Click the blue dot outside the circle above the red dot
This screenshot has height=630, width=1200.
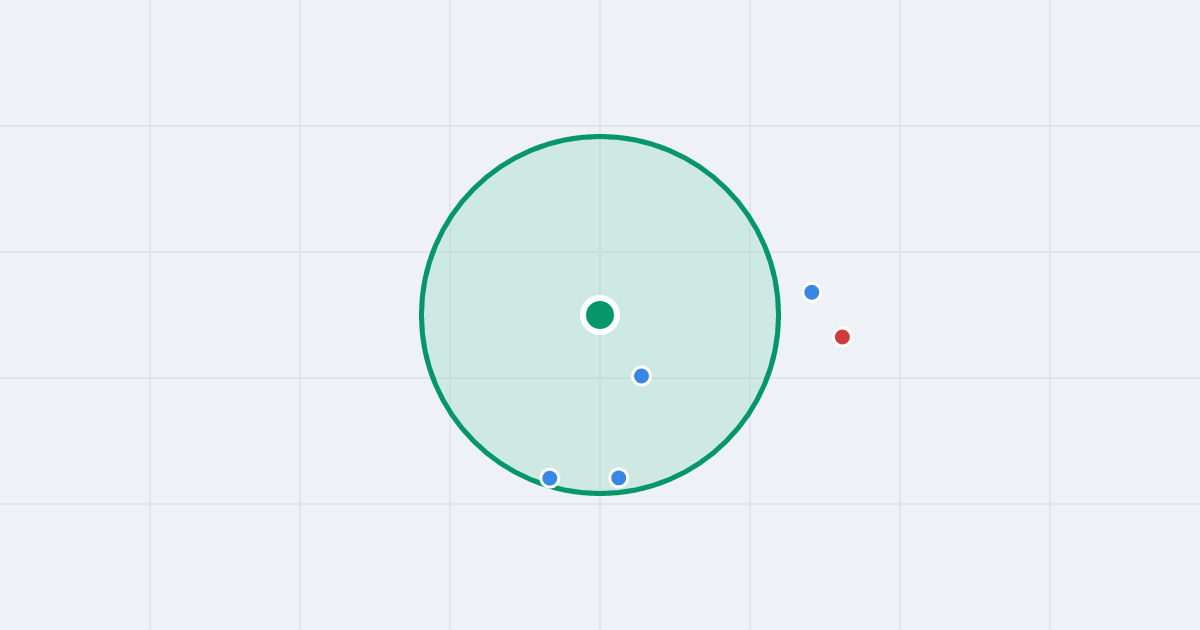(x=811, y=292)
